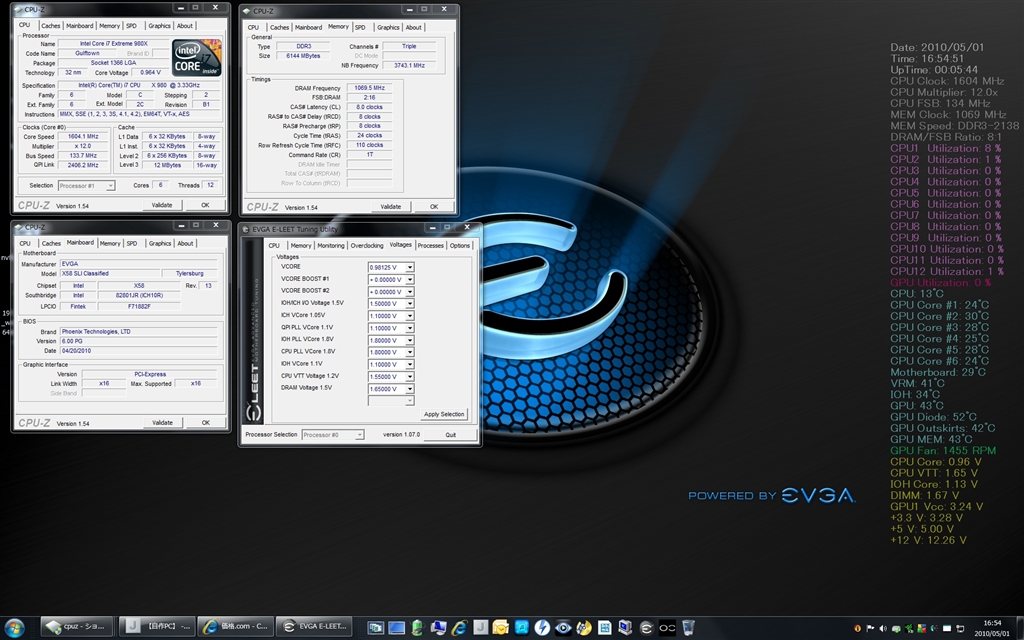Open the DRAM Voltage 1.5V dropdown
Viewport: 1024px width, 640px height.
409,389
